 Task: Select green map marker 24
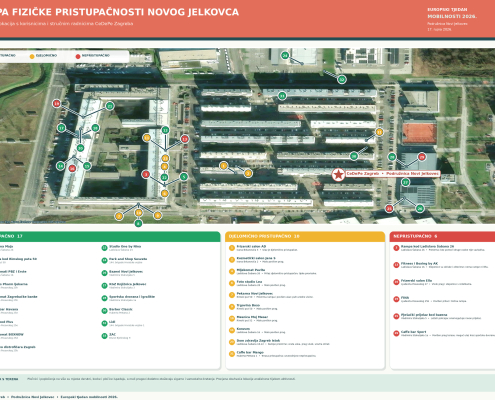(285, 55)
